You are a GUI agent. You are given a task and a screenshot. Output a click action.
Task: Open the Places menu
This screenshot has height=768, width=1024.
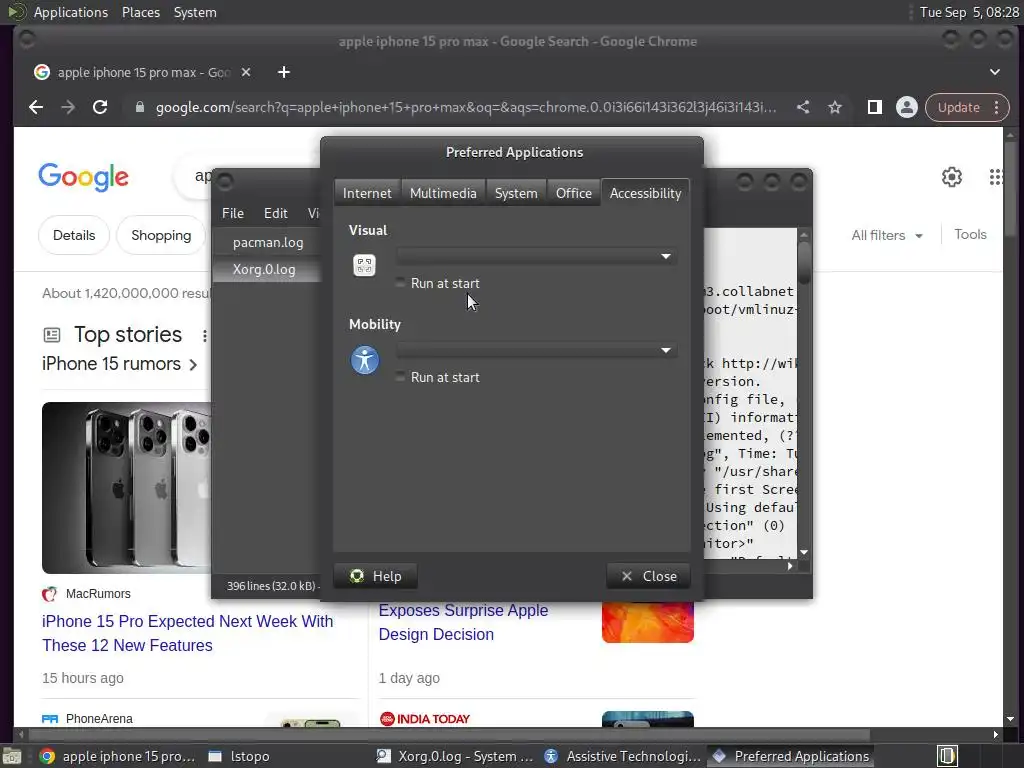141,12
